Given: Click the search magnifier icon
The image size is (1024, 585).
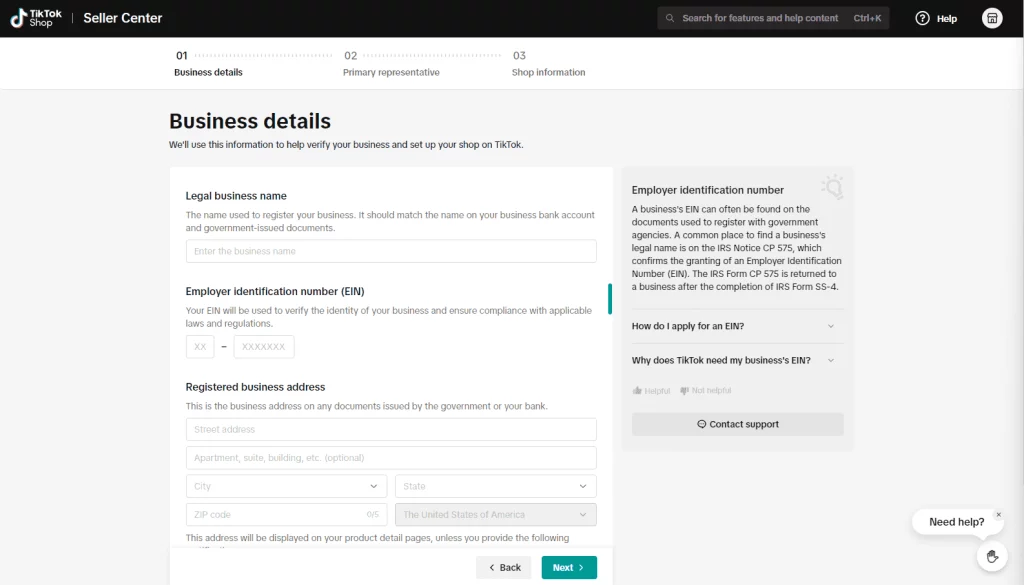Looking at the screenshot, I should tap(669, 18).
